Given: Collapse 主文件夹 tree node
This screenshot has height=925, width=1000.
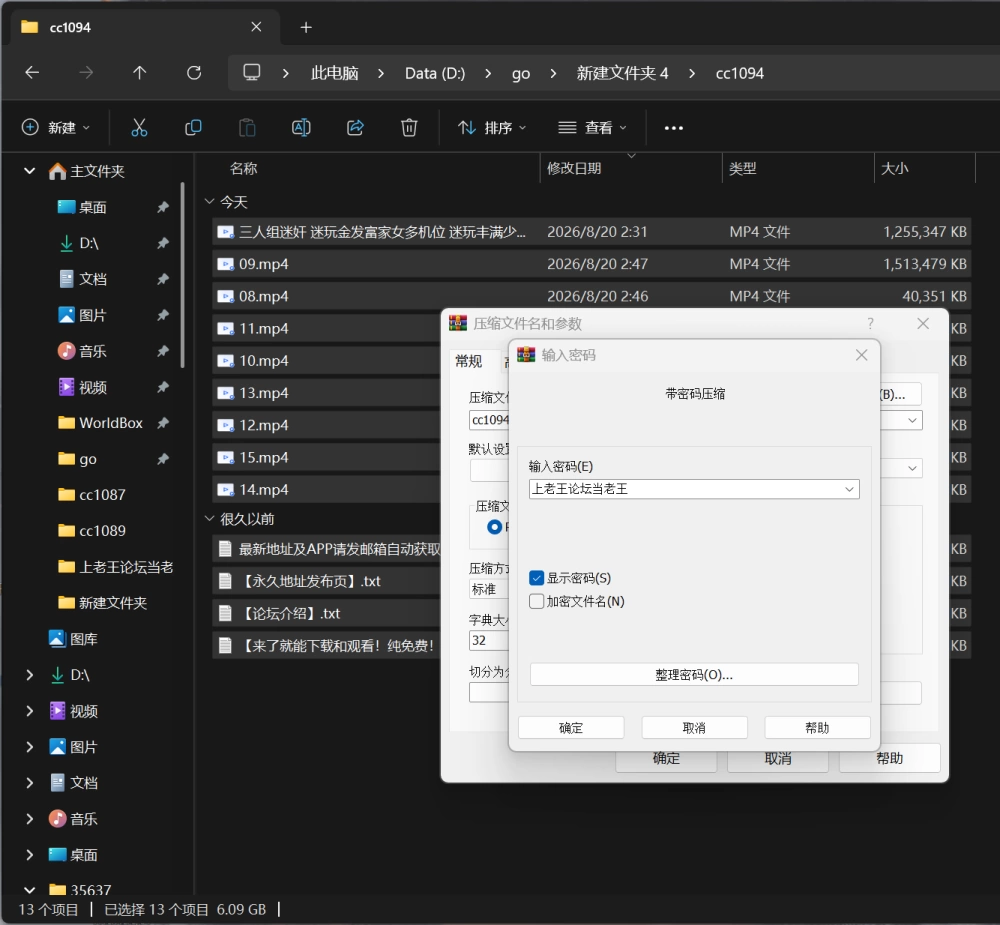Looking at the screenshot, I should pyautogui.click(x=29, y=170).
